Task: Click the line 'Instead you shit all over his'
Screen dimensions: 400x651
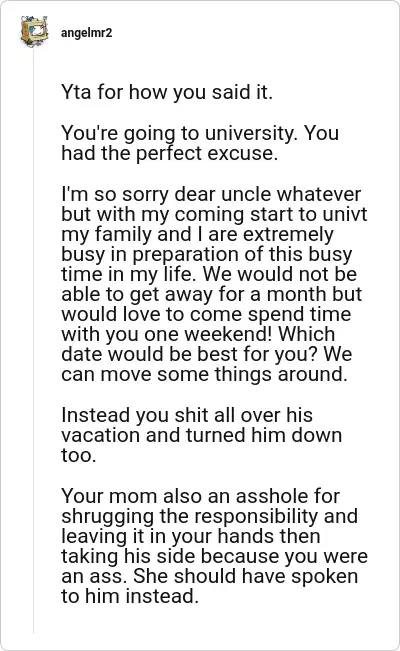Action: click(187, 415)
